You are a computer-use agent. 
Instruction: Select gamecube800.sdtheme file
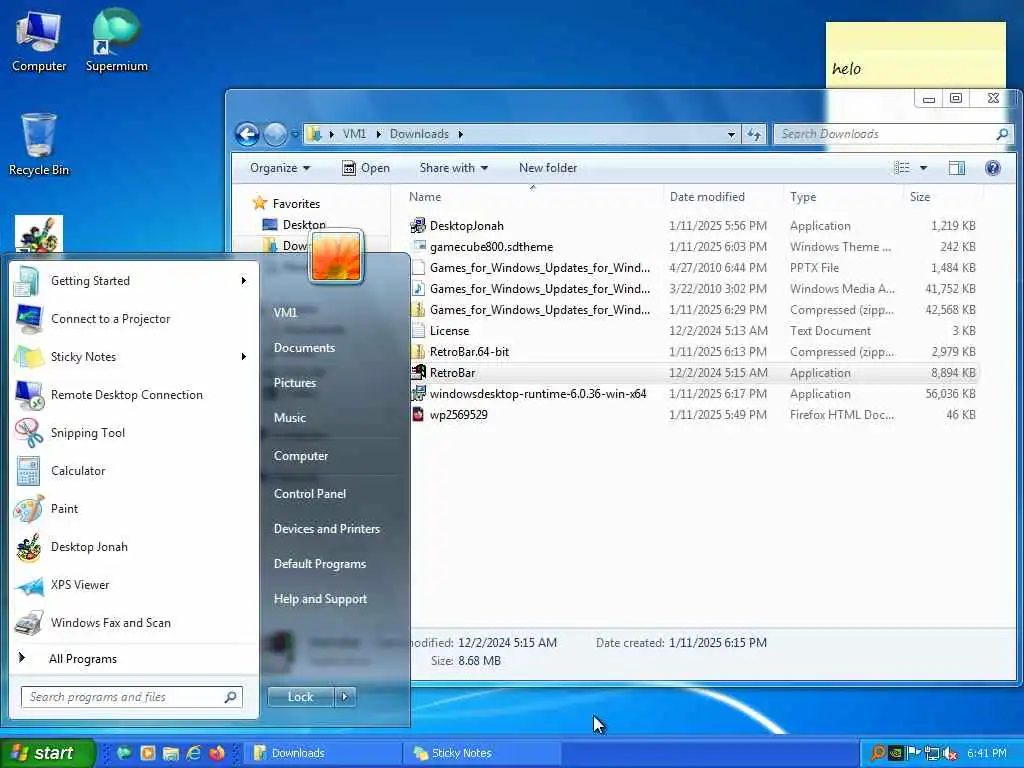(x=694, y=247)
